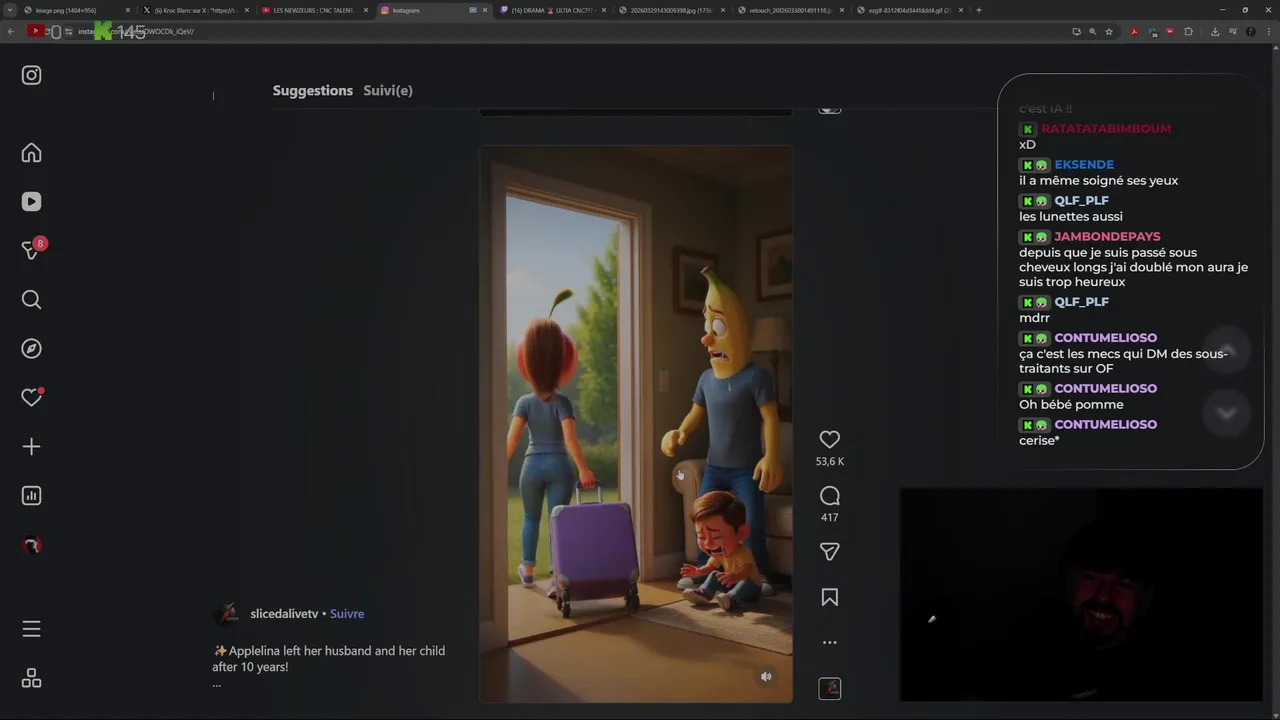The width and height of the screenshot is (1280, 720).
Task: Open Dashboard chart icon in sidebar
Action: 32,496
